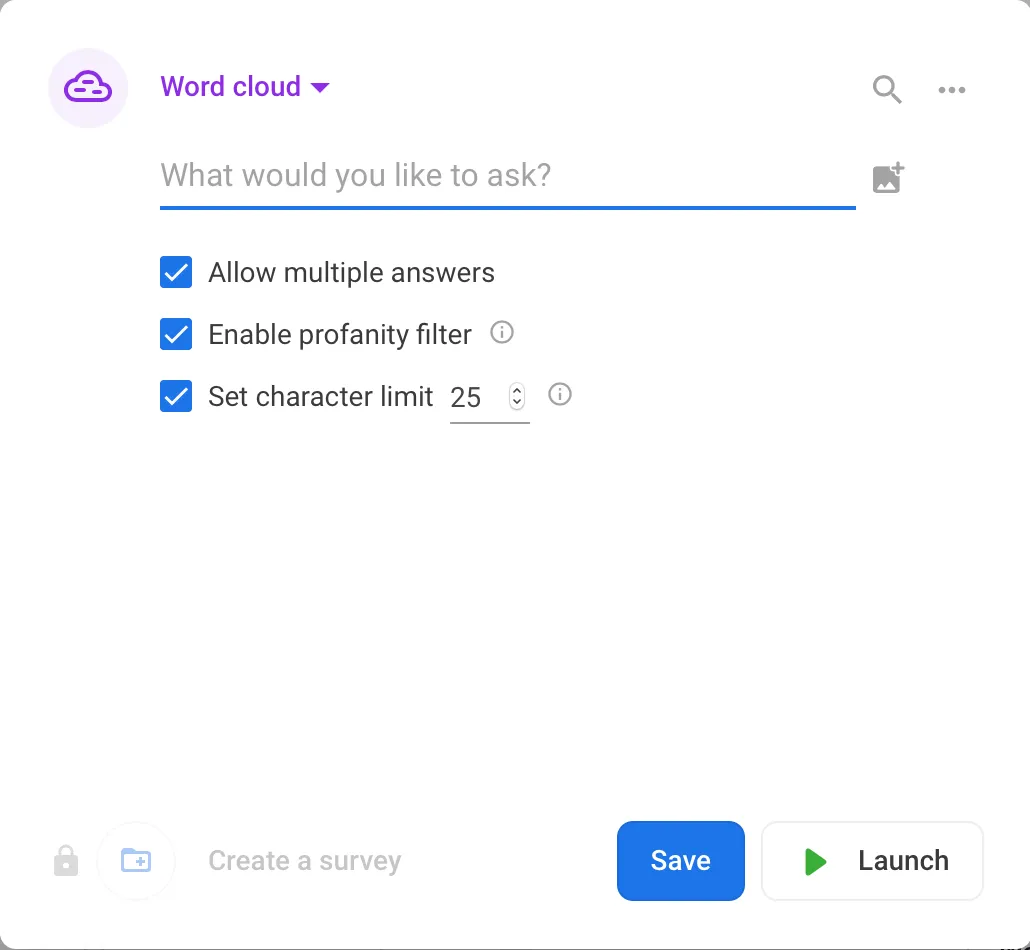Click the lock icon at bottom left
1030x950 pixels.
[x=66, y=860]
